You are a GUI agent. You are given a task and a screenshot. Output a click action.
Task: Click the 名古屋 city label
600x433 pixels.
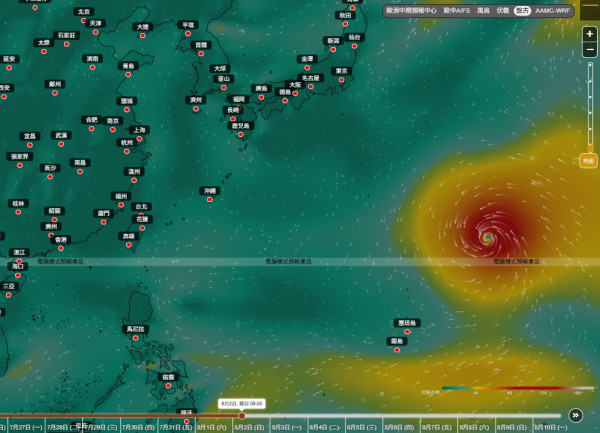310,78
